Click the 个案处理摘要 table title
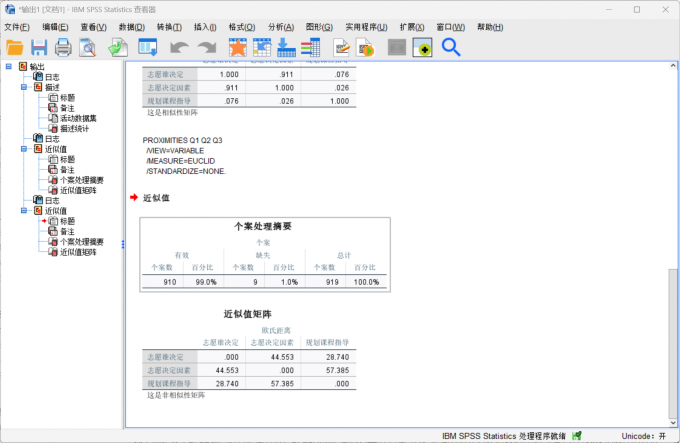 [x=262, y=226]
